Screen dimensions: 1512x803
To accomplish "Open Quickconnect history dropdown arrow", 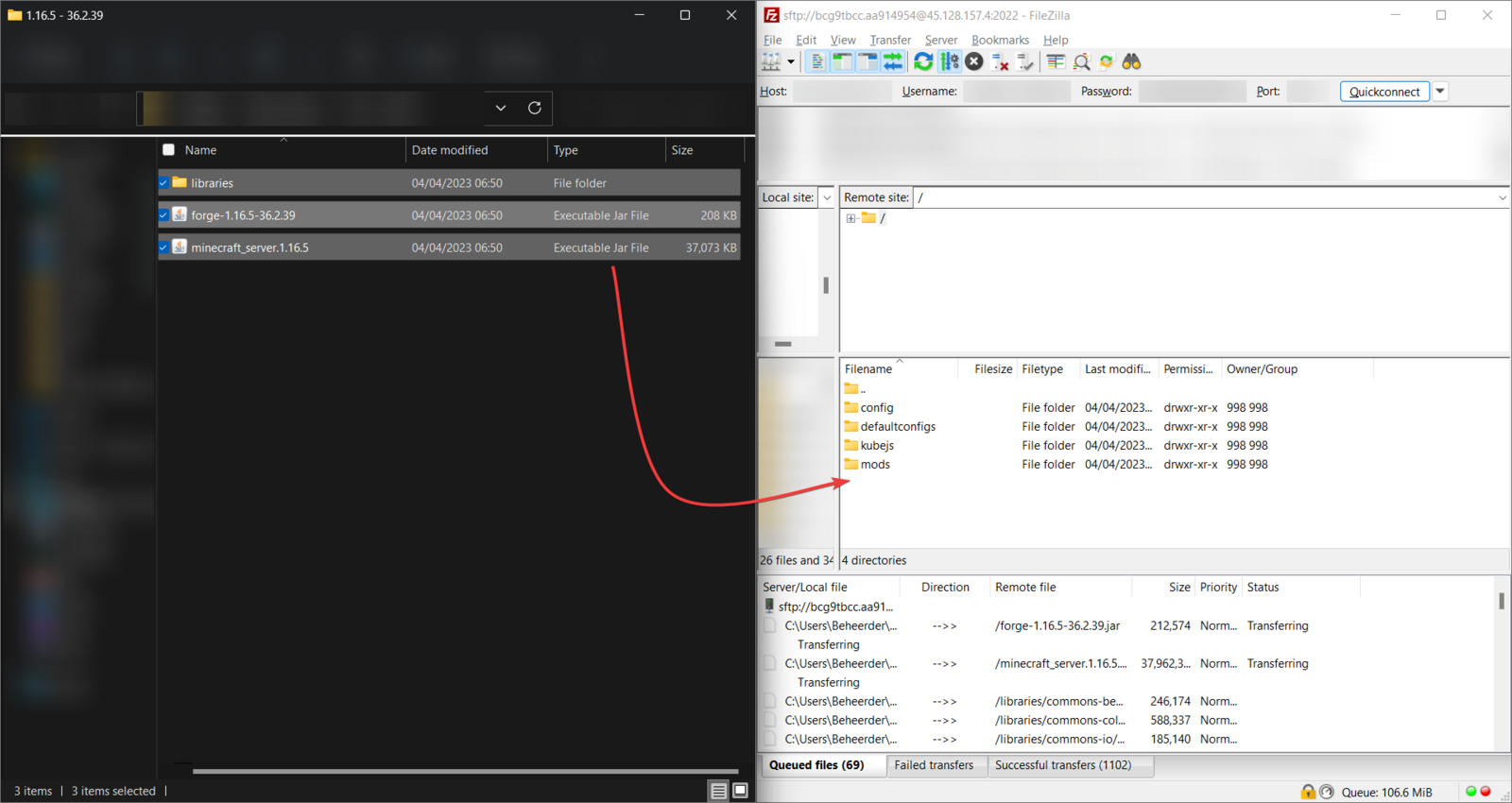I will (1440, 92).
